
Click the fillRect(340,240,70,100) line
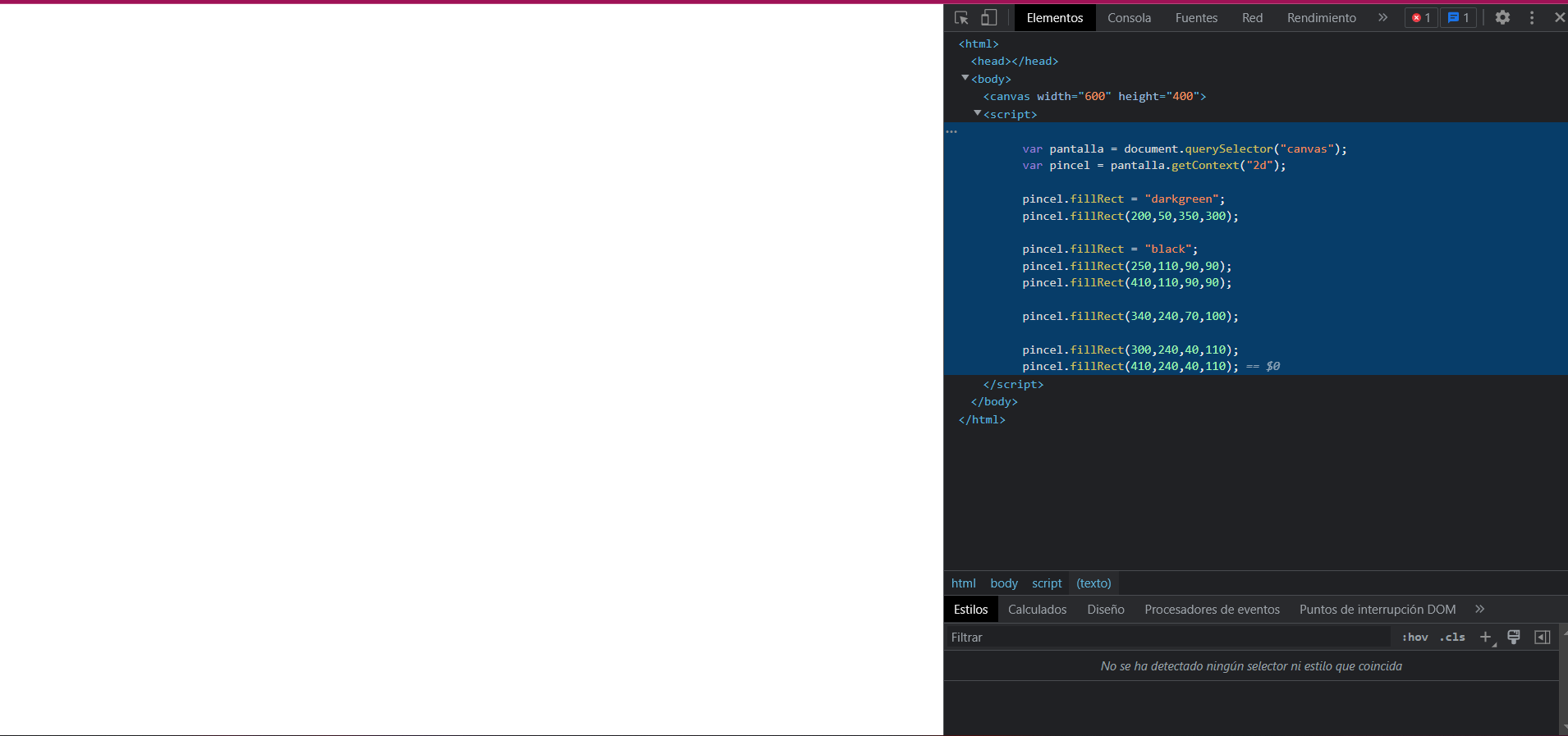click(1130, 316)
